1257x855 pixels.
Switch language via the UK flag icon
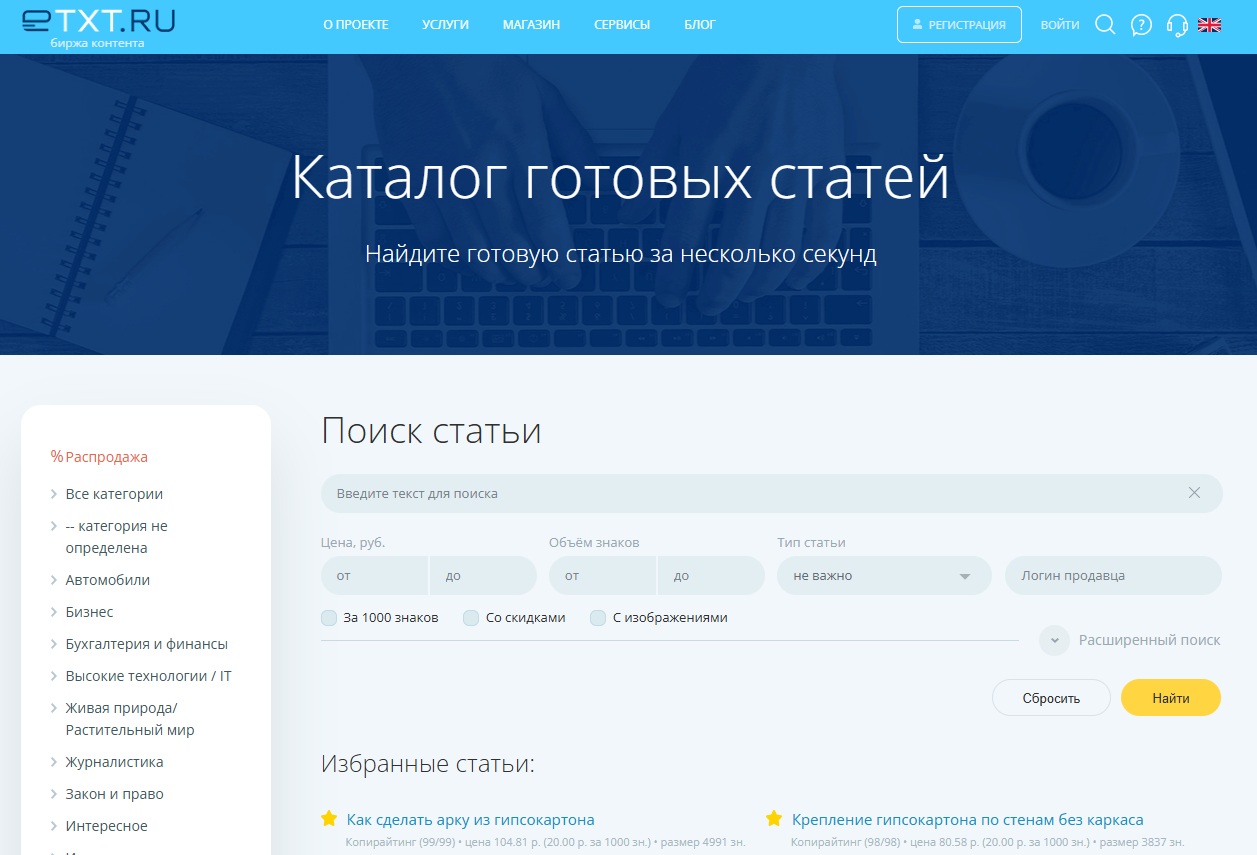coord(1209,25)
